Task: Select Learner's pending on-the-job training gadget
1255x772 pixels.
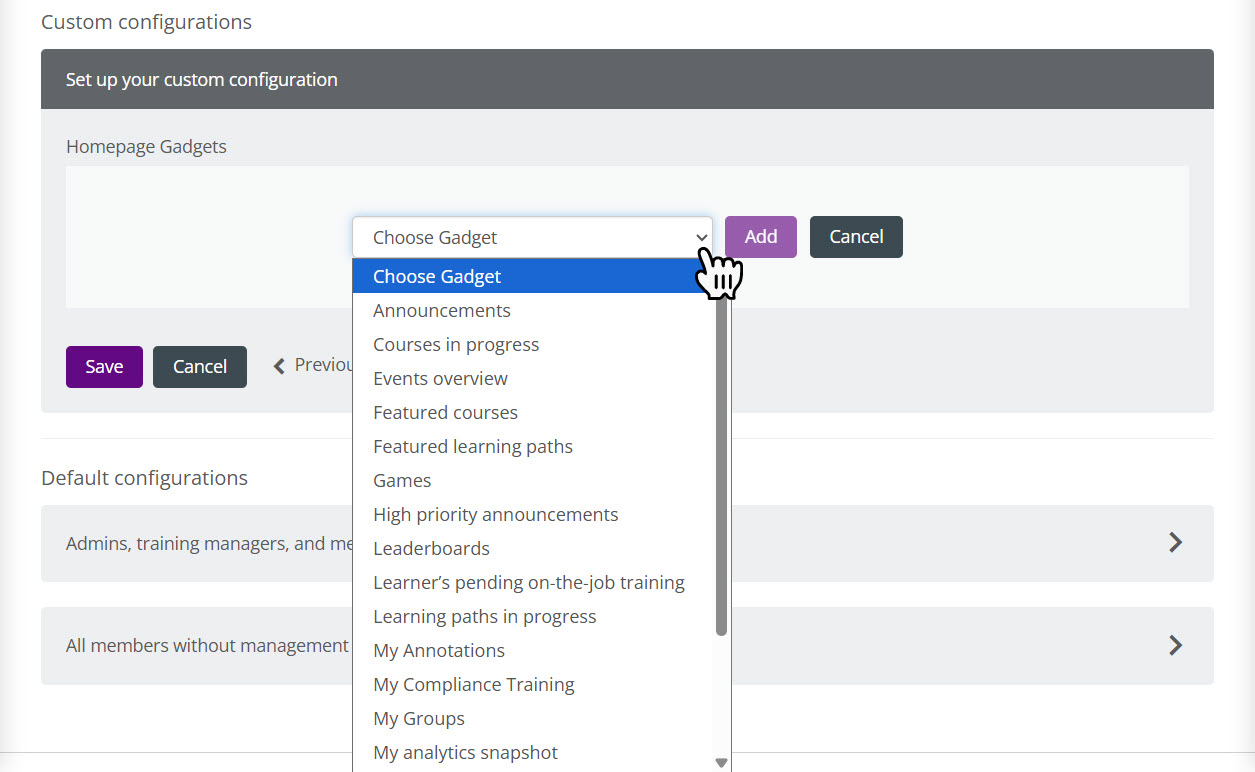Action: click(528, 582)
